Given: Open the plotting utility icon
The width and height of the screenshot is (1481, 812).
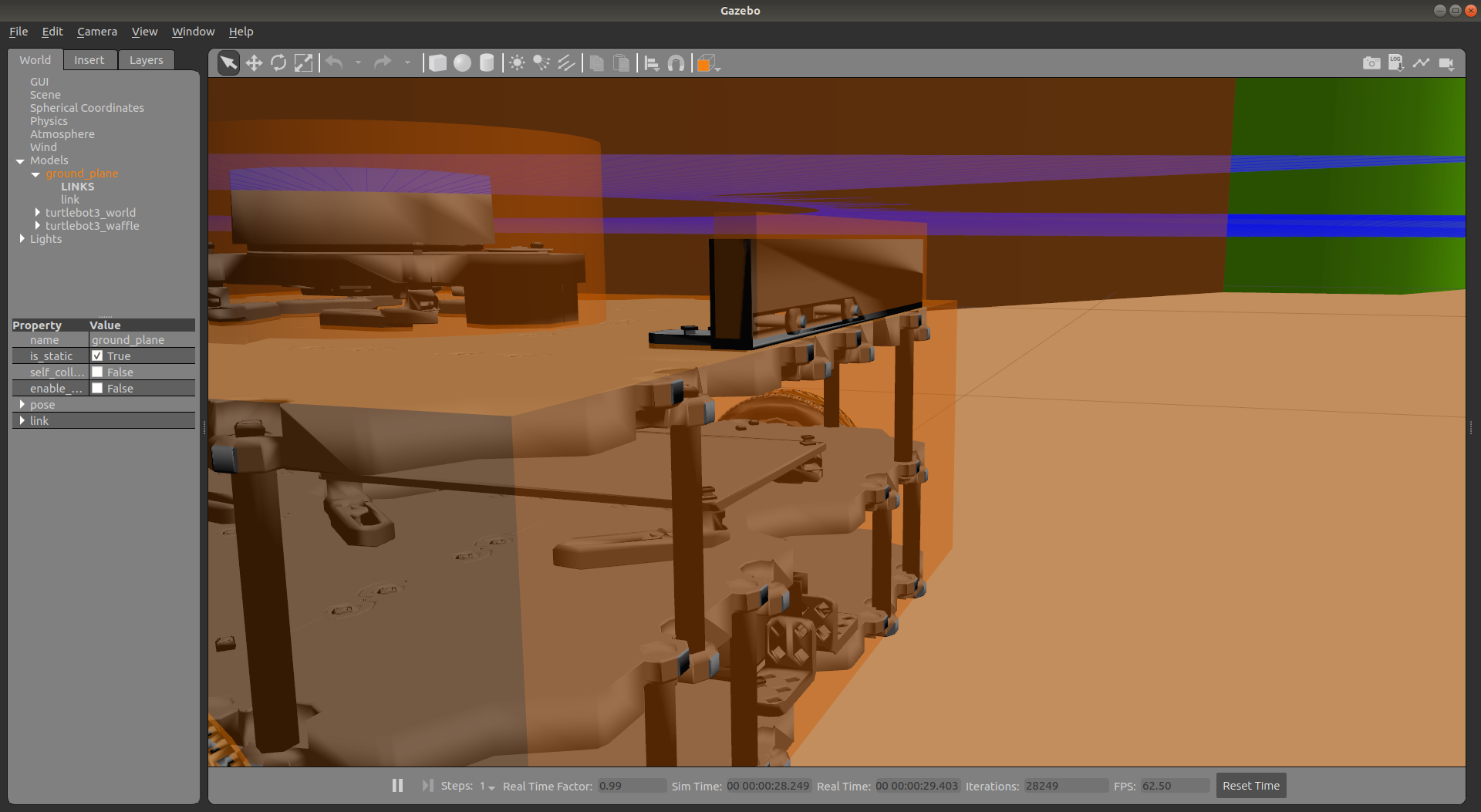Looking at the screenshot, I should coord(1422,62).
